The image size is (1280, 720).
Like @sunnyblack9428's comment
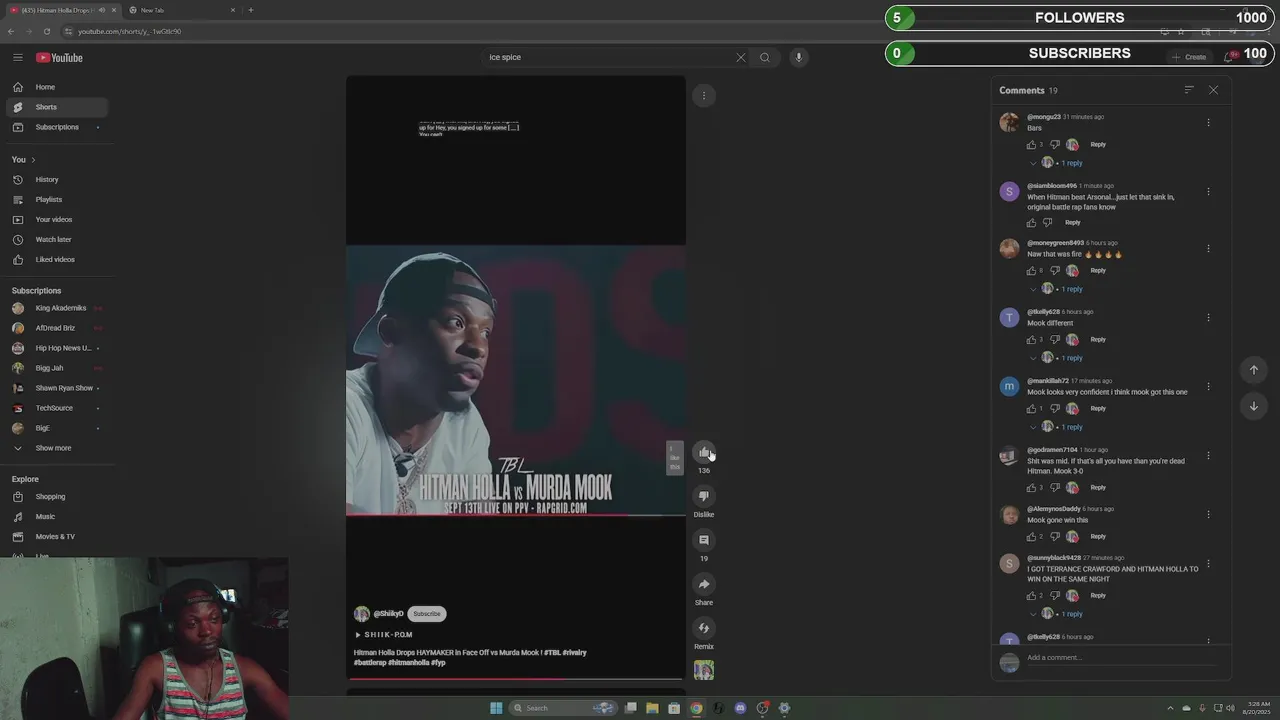tap(1032, 596)
